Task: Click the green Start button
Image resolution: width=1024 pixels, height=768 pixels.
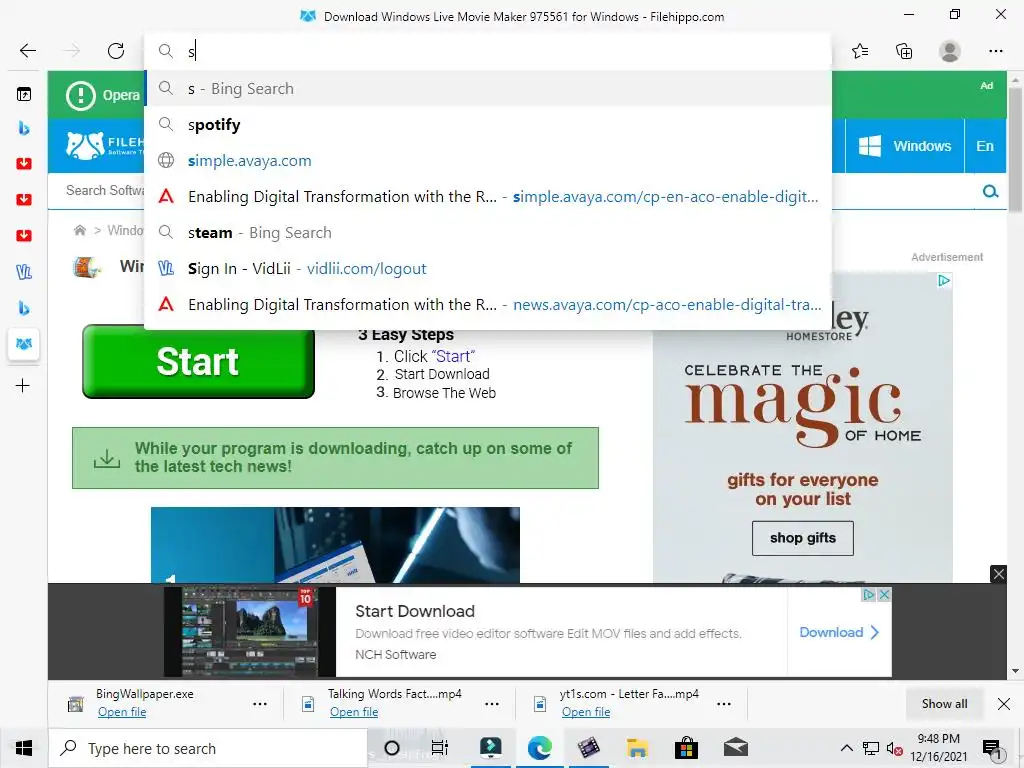Action: [199, 361]
